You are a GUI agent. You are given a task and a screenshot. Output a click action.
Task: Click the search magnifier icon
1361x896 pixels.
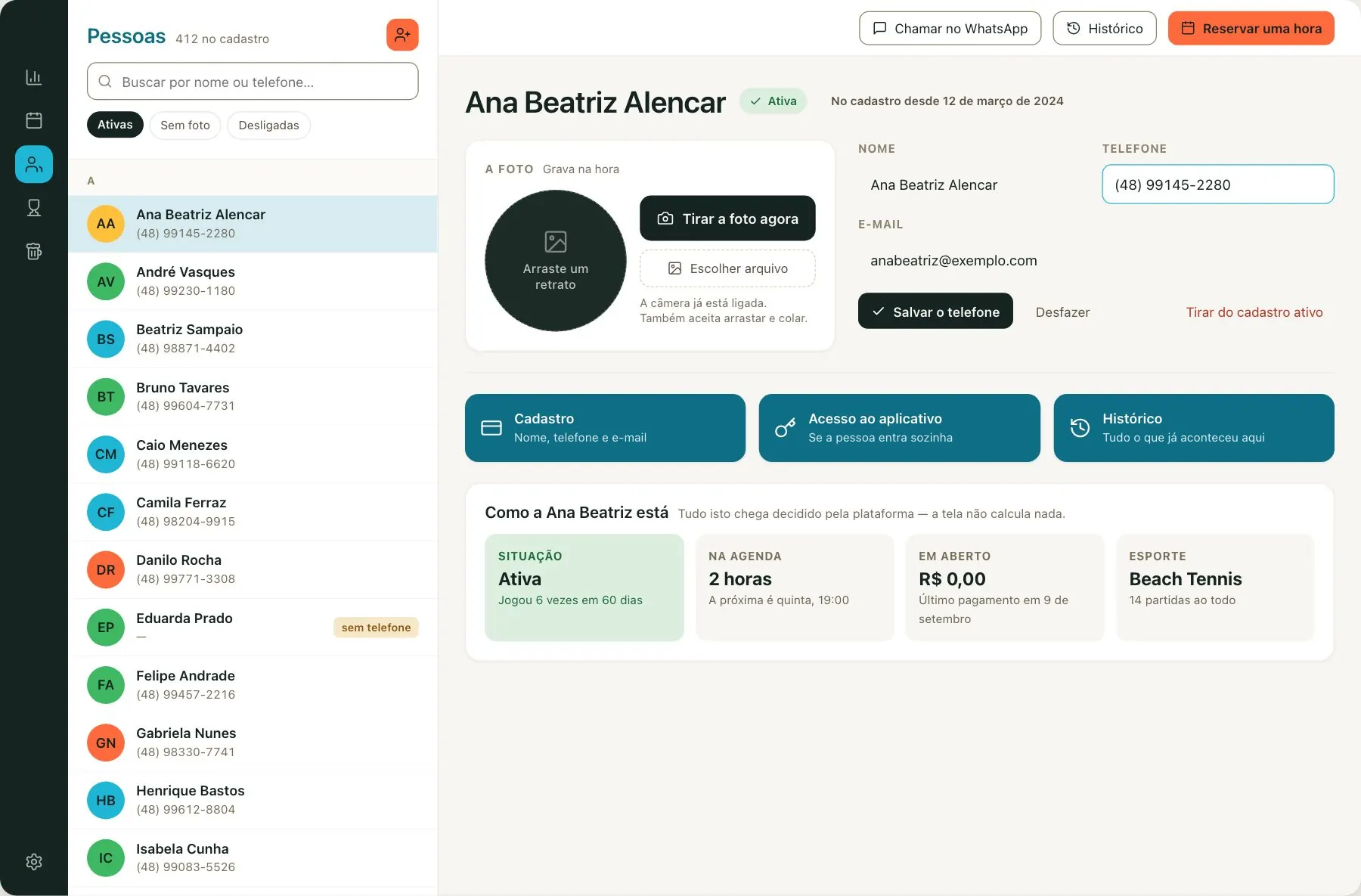coord(105,82)
